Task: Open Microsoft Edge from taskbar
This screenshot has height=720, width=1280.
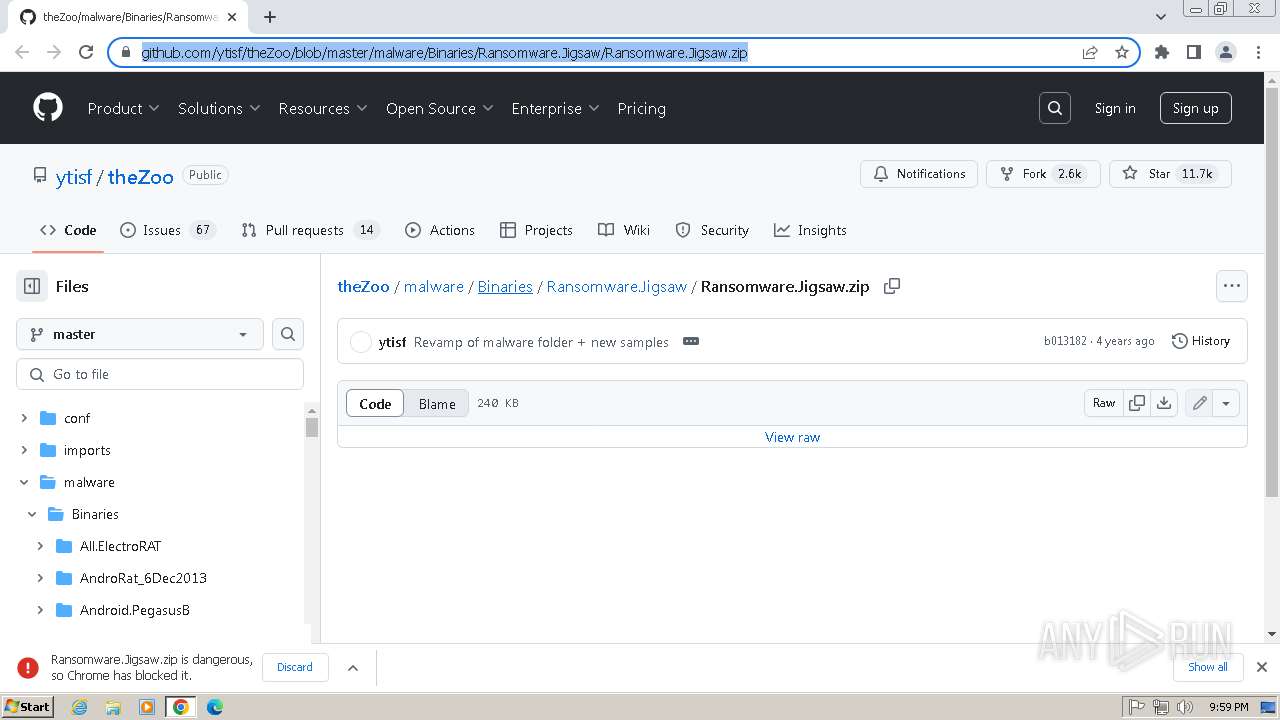Action: click(215, 707)
